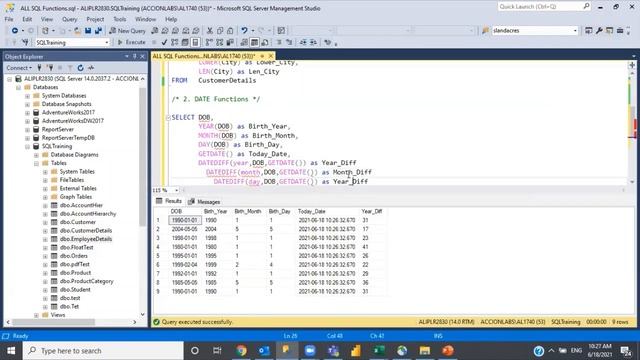Increase indent icon in SQL toolbar
This screenshot has height=360, width=640.
(313, 42)
